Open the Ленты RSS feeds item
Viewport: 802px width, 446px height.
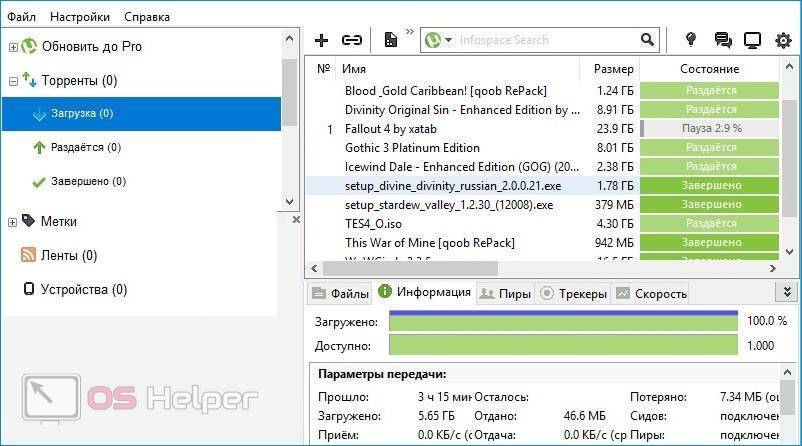[68, 255]
